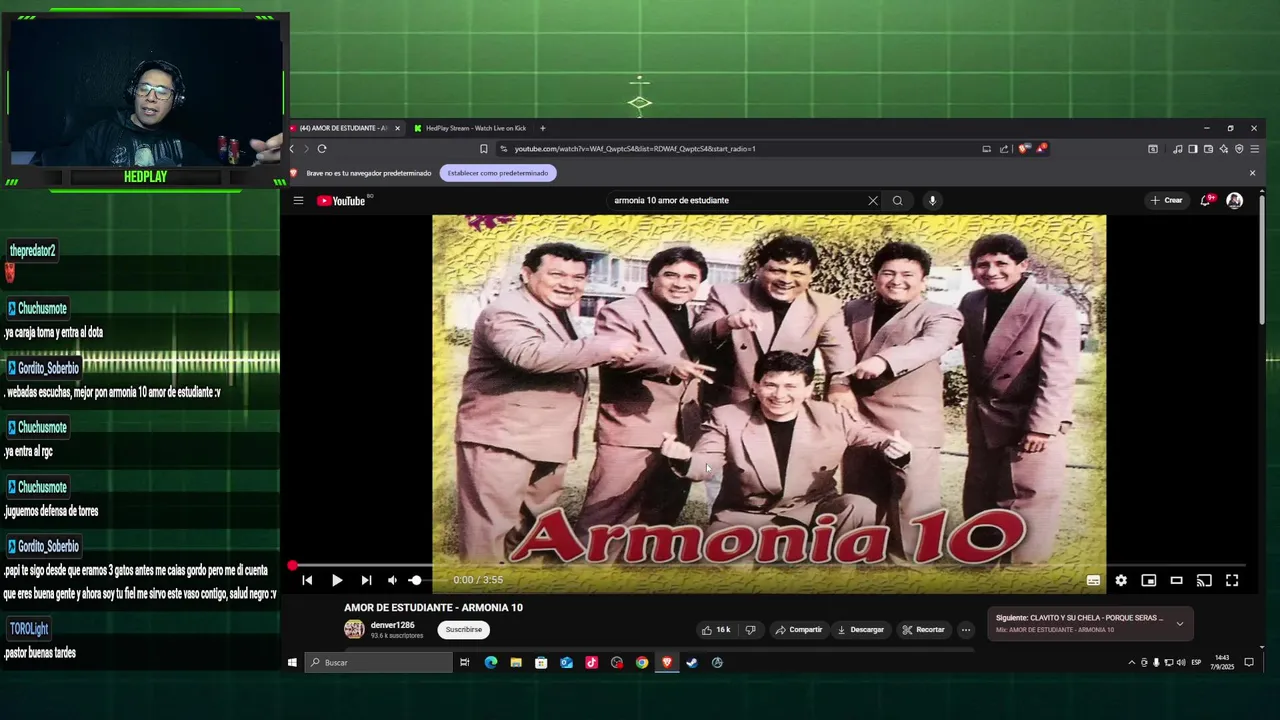1280x720 pixels.
Task: Open the denver1286 channel name link
Action: [392, 625]
